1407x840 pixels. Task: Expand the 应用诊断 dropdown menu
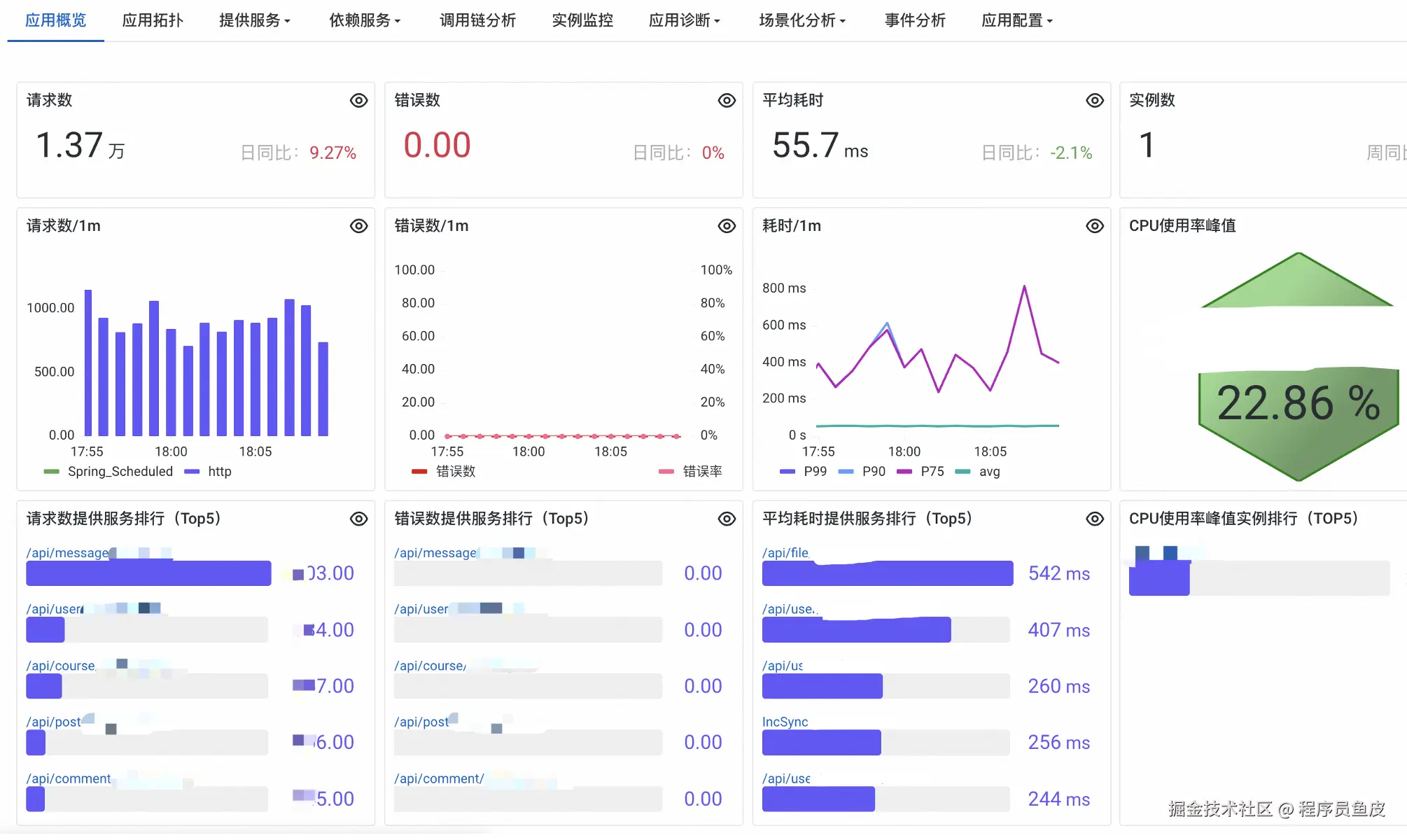(684, 20)
